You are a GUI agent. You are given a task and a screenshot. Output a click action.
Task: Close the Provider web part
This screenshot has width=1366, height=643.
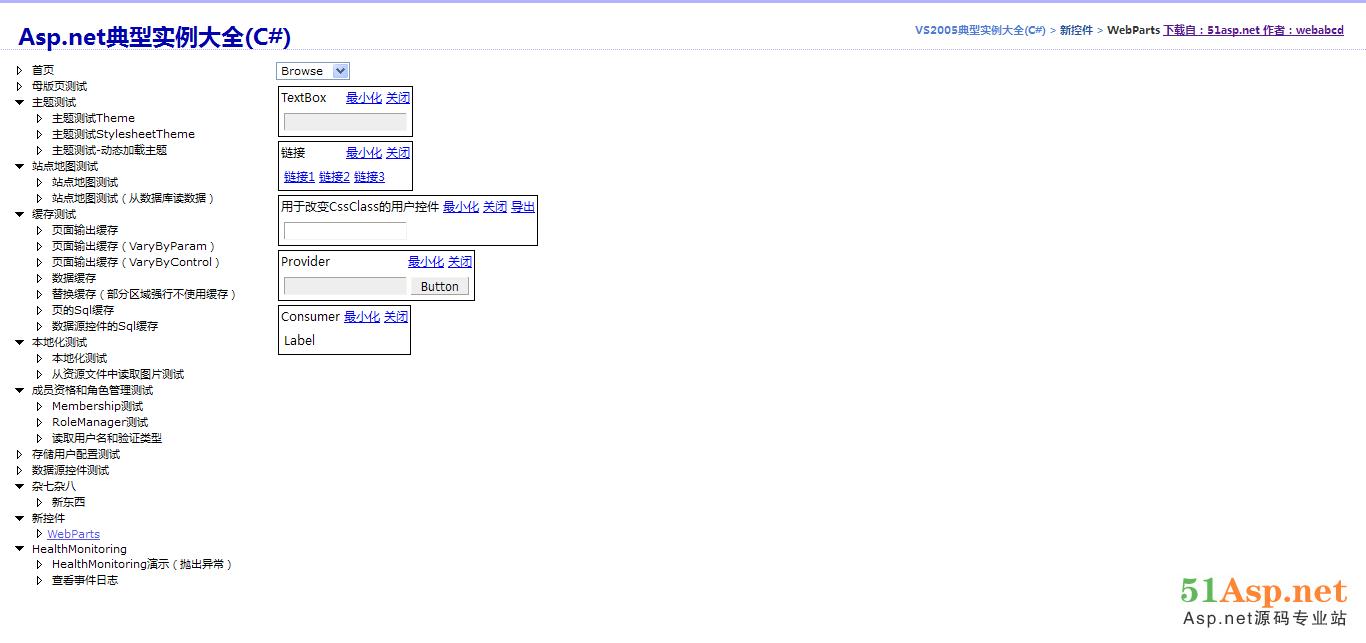(460, 262)
